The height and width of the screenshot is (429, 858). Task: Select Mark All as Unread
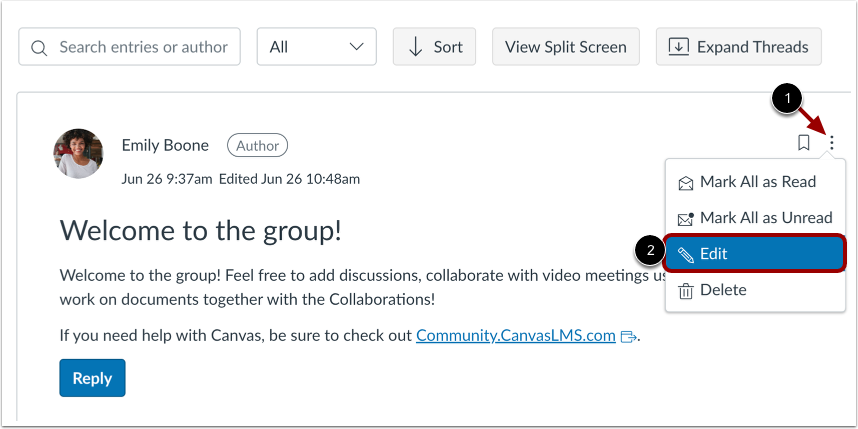point(765,218)
